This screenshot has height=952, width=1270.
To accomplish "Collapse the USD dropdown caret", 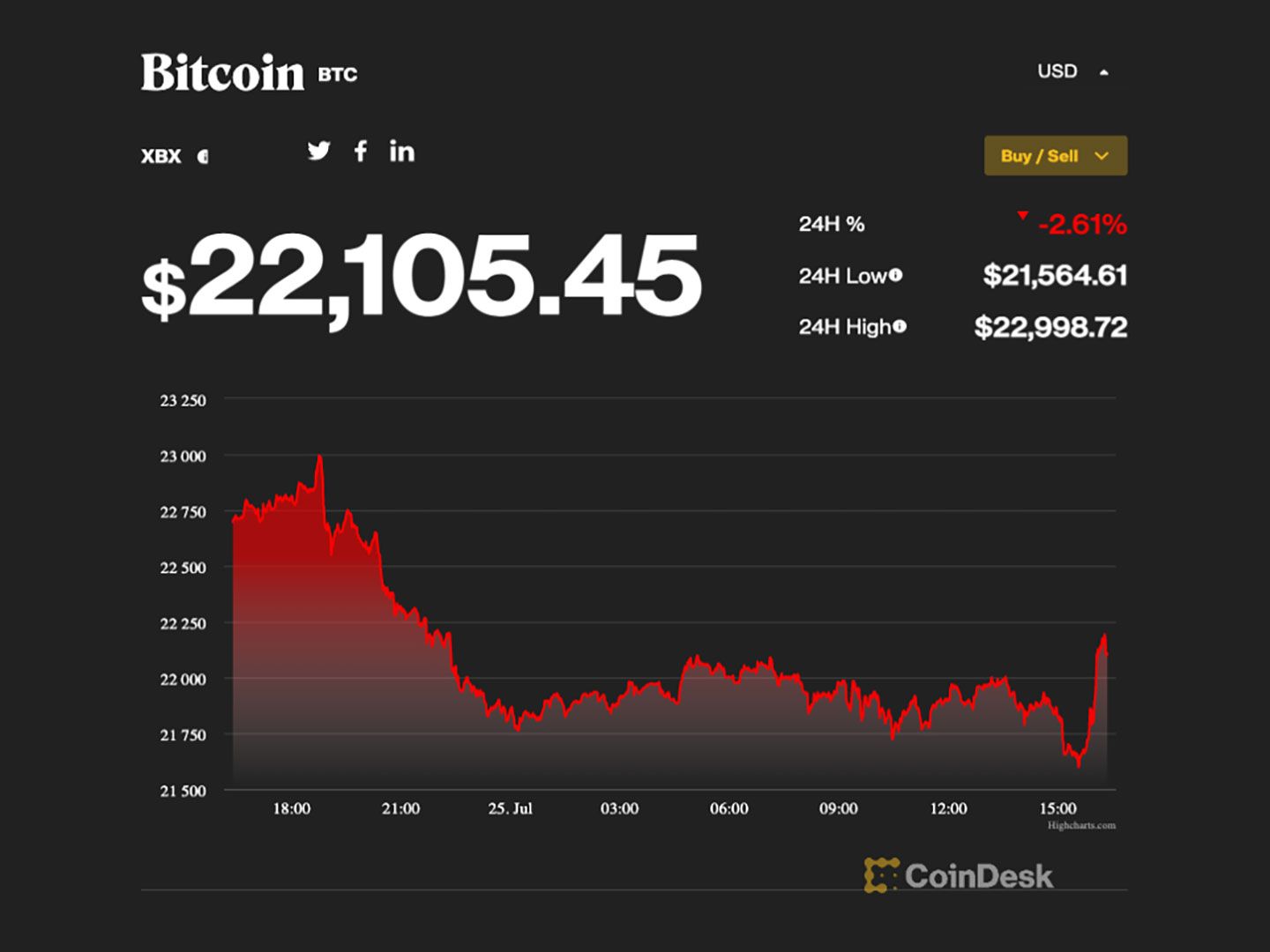I will point(1104,70).
